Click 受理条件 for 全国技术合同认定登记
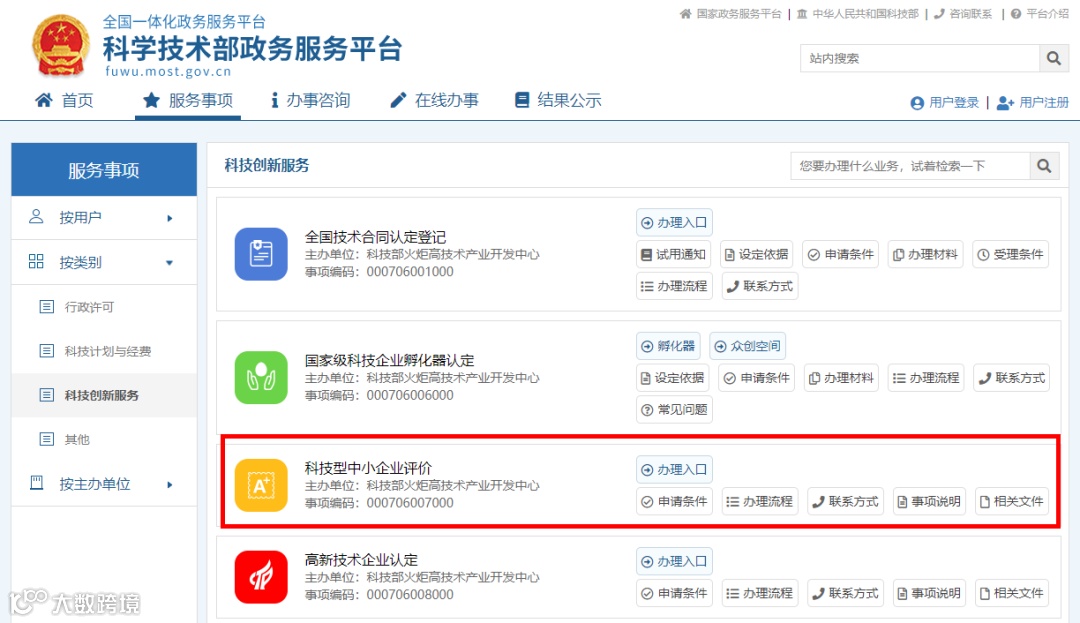Viewport: 1080px width, 623px height. tap(1010, 255)
